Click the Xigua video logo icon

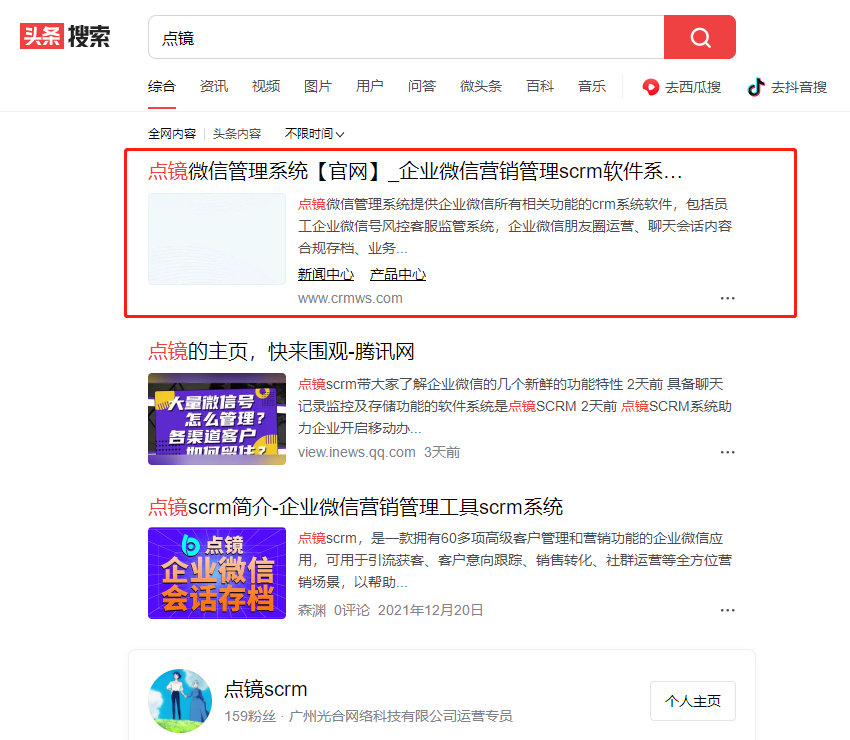pos(650,87)
